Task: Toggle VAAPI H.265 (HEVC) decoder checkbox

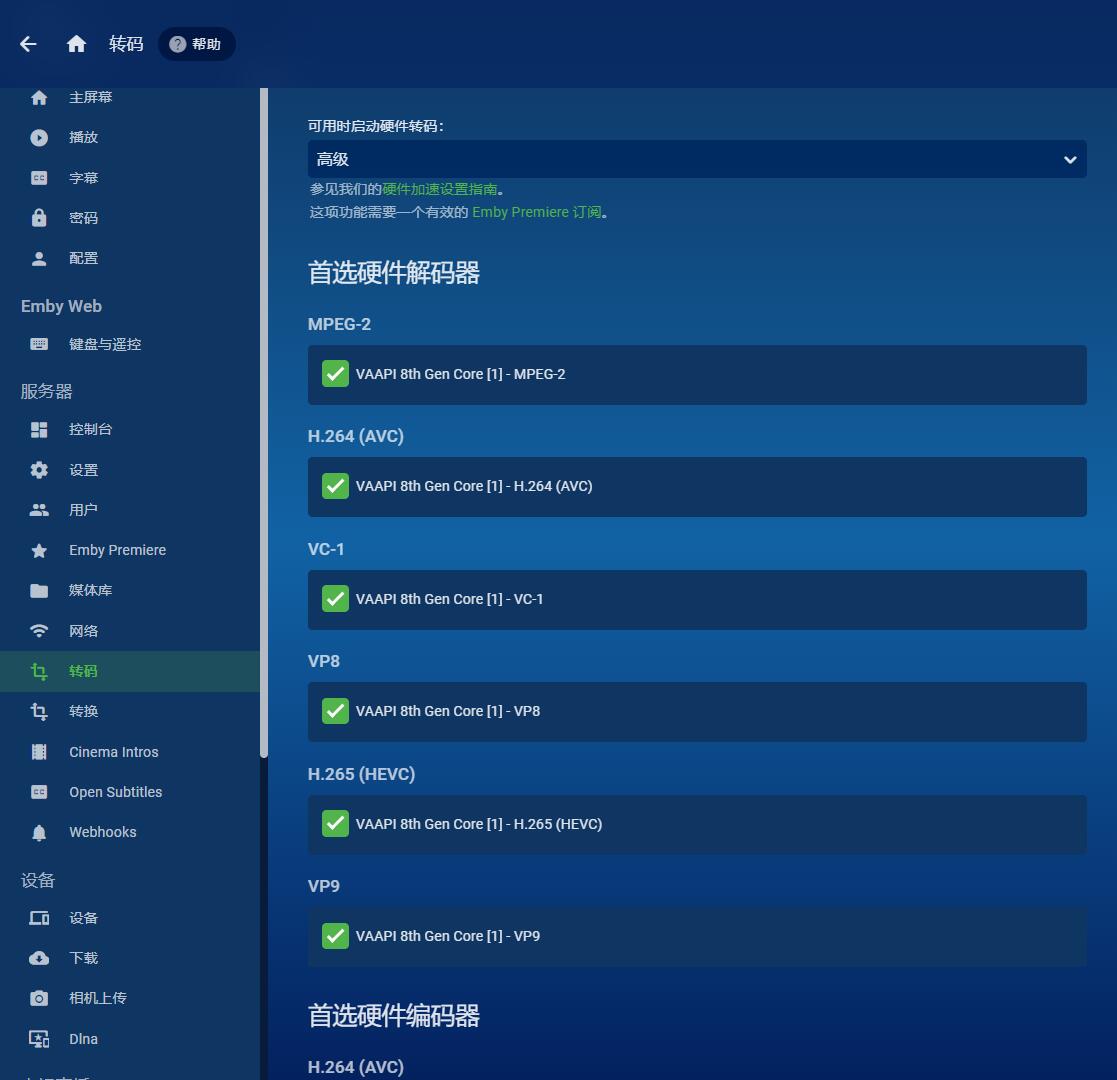Action: (x=335, y=824)
